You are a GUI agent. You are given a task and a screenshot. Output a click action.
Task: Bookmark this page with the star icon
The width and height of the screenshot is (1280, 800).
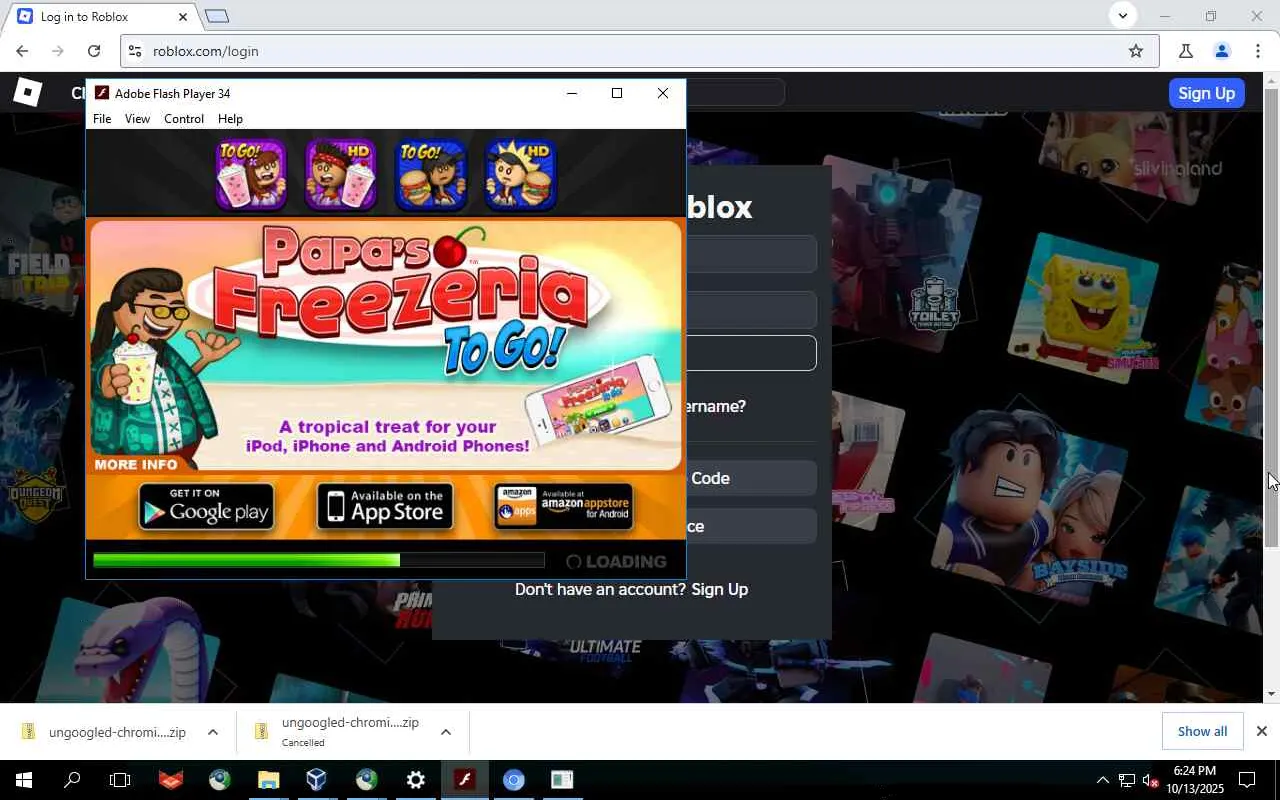coord(1136,51)
